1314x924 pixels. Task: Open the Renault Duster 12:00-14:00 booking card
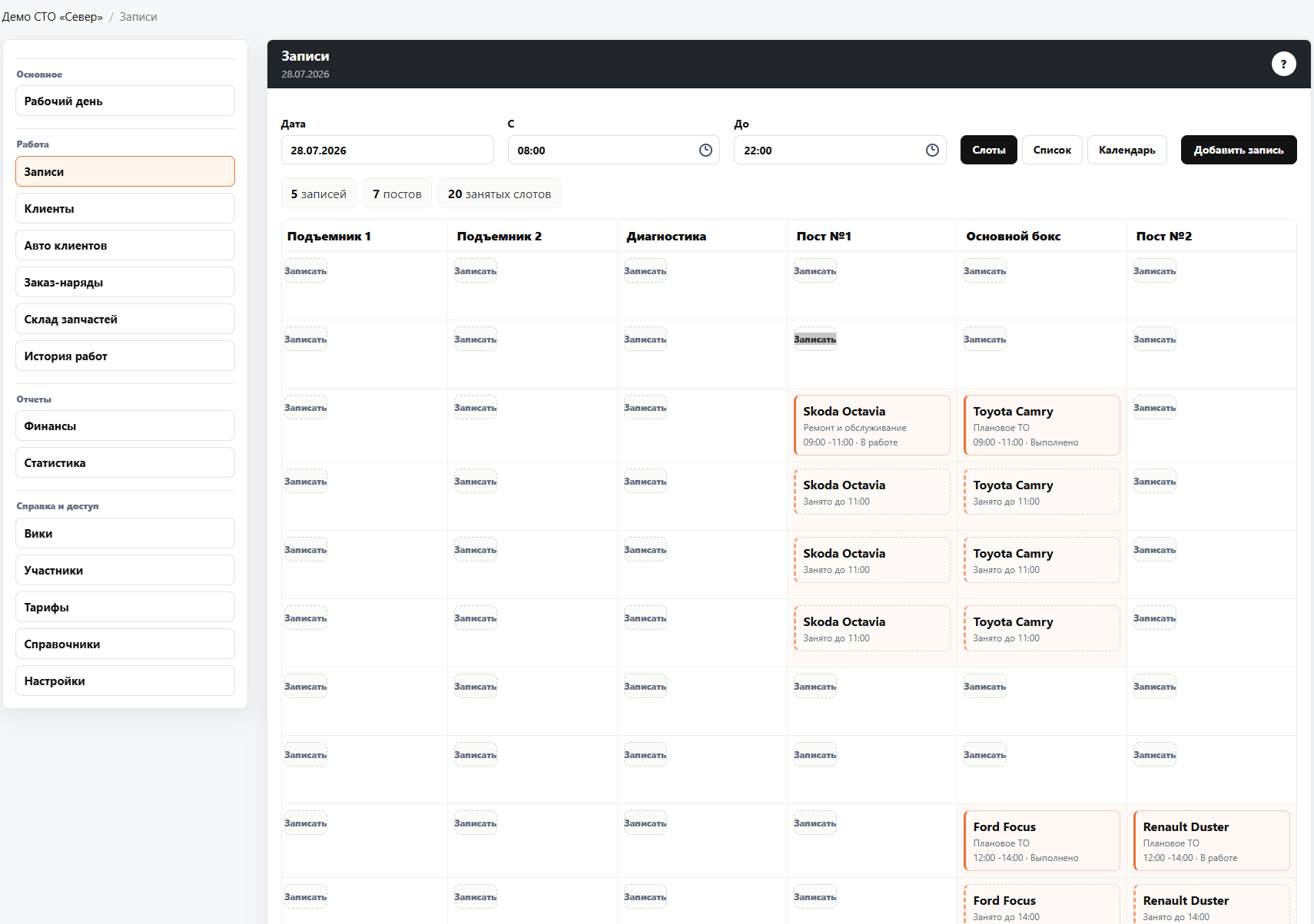pos(1212,841)
